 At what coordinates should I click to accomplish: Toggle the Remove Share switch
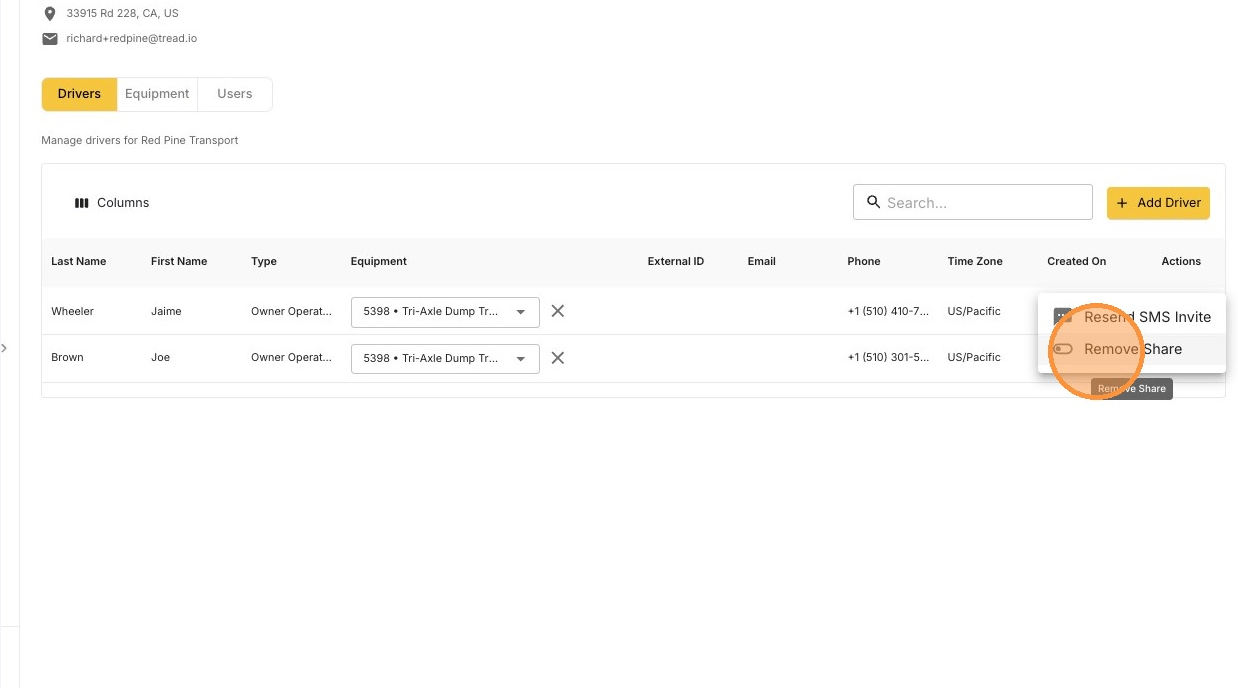coord(1063,349)
